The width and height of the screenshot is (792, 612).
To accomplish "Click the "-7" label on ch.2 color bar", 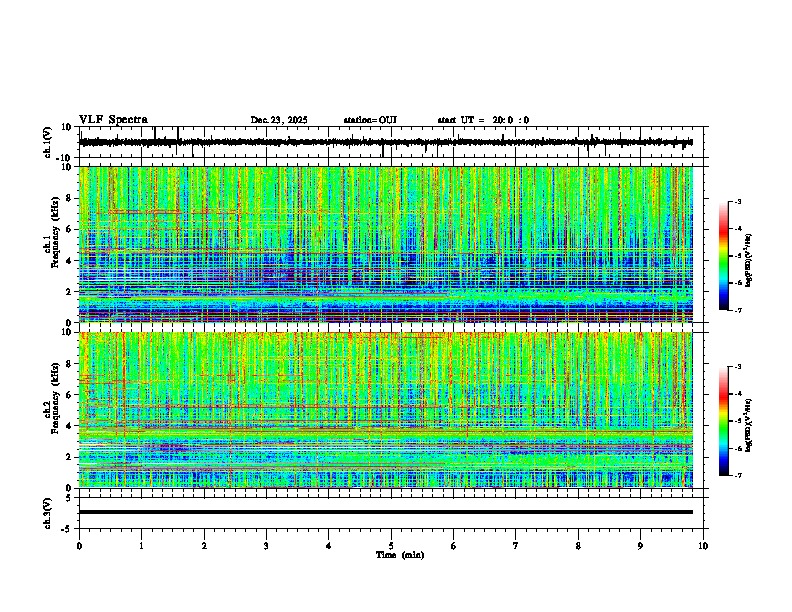I will pyautogui.click(x=738, y=476).
